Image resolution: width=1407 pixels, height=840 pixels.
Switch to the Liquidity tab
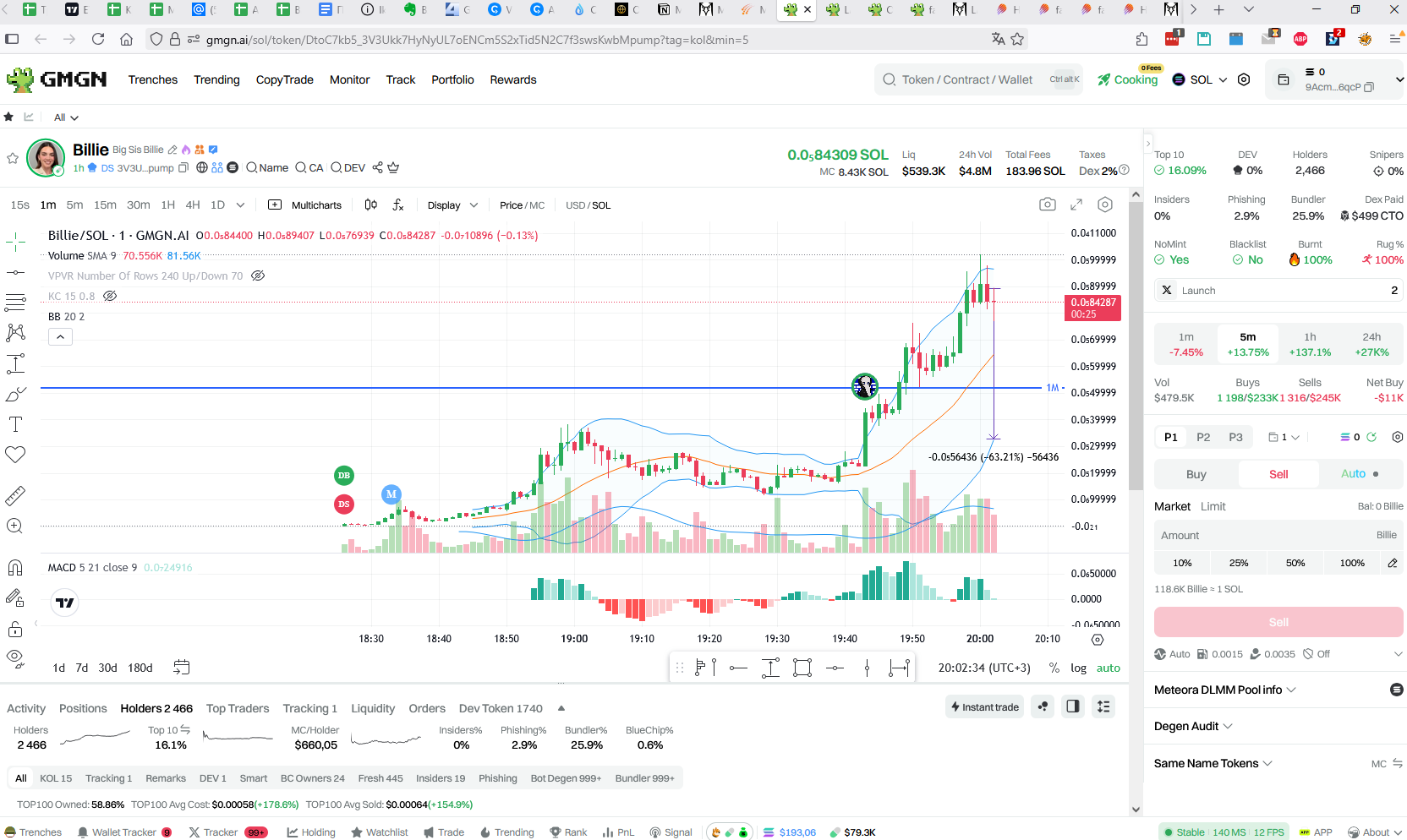coord(373,708)
